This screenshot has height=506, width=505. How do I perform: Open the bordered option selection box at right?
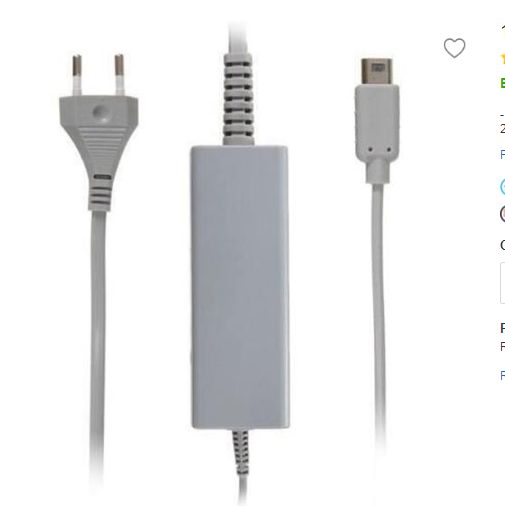point(503,283)
